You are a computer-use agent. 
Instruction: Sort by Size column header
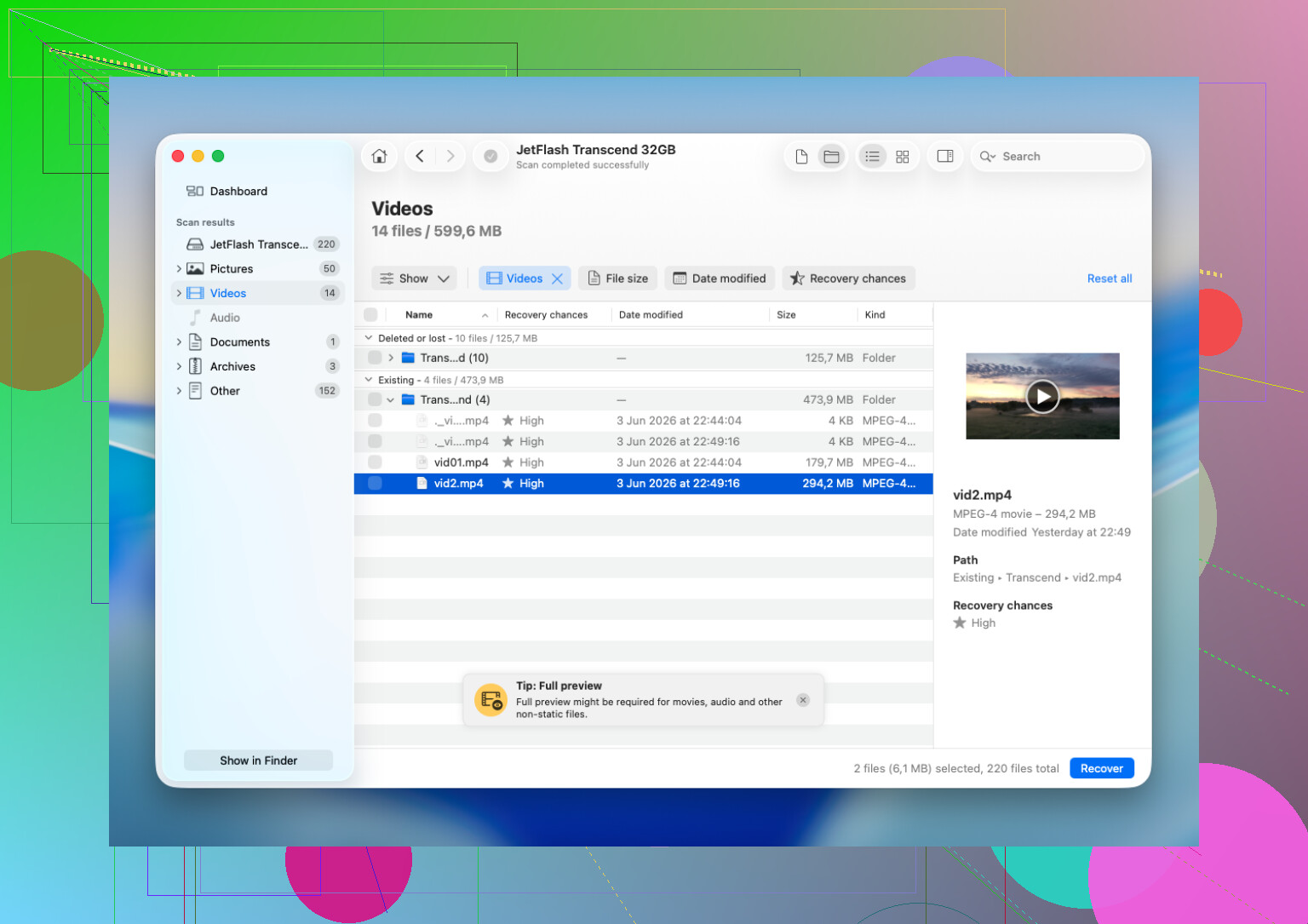(786, 315)
